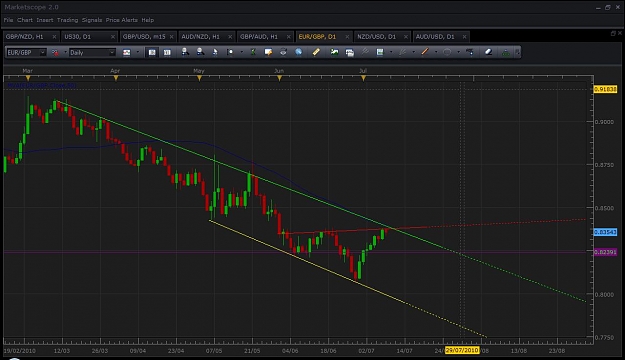This screenshot has width=625, height=360.
Task: Click the printer icon in the toolbar
Action: (x=283, y=52)
